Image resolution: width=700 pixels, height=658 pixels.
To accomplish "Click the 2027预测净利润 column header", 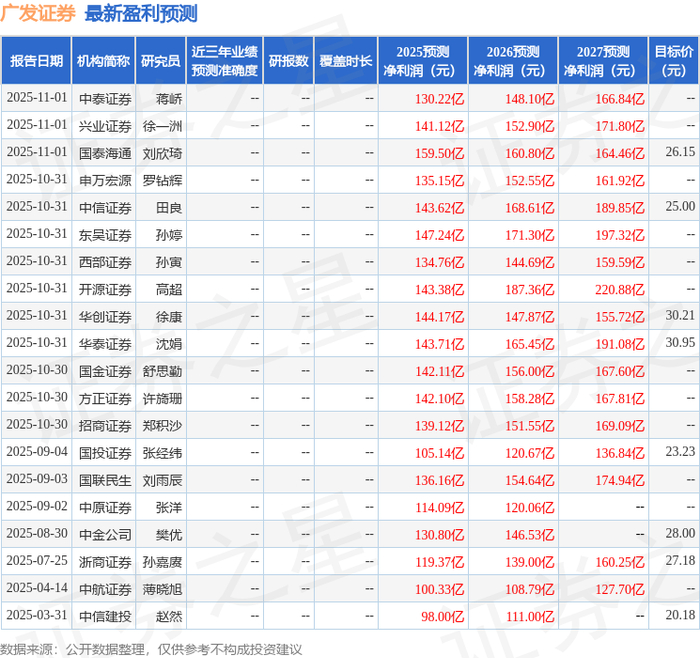I will [x=603, y=61].
